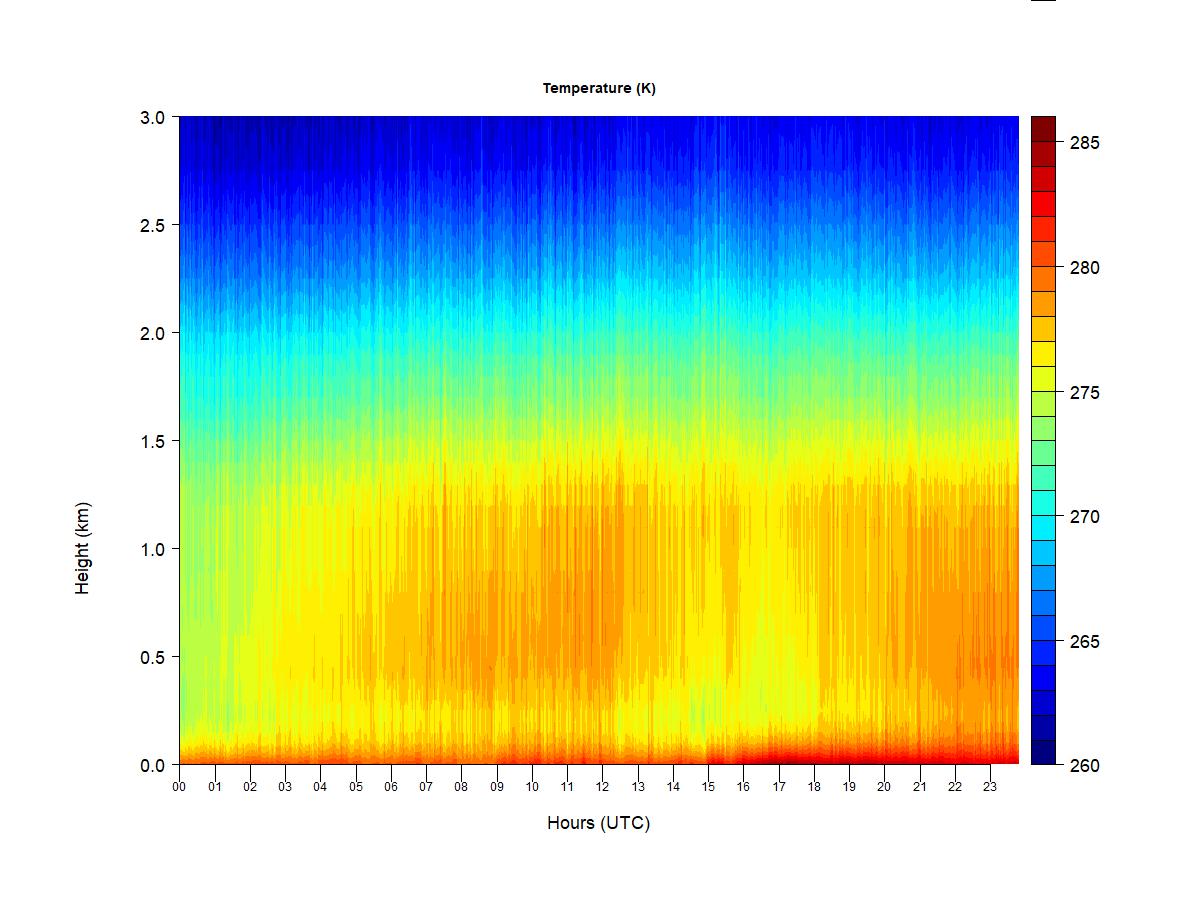
Task: Click the plot title 'Temperature (K)'
Action: (599, 88)
